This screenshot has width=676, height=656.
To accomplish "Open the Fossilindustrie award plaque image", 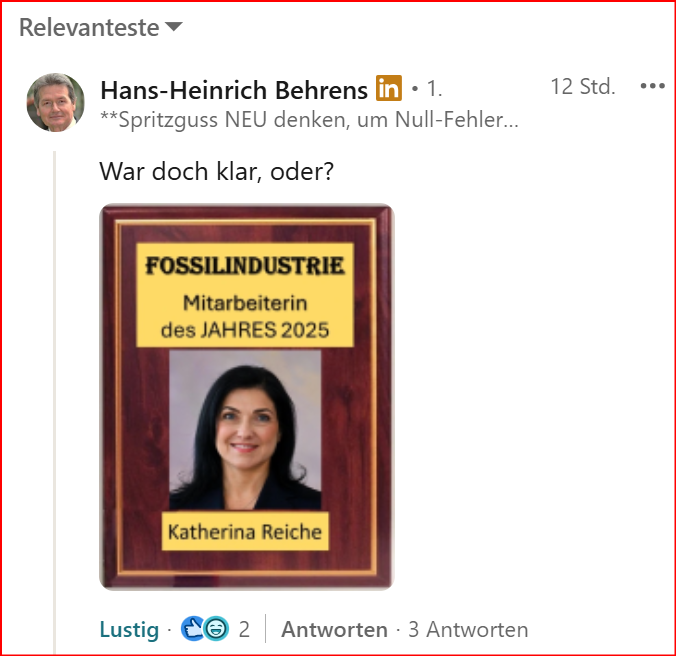I will [x=247, y=397].
